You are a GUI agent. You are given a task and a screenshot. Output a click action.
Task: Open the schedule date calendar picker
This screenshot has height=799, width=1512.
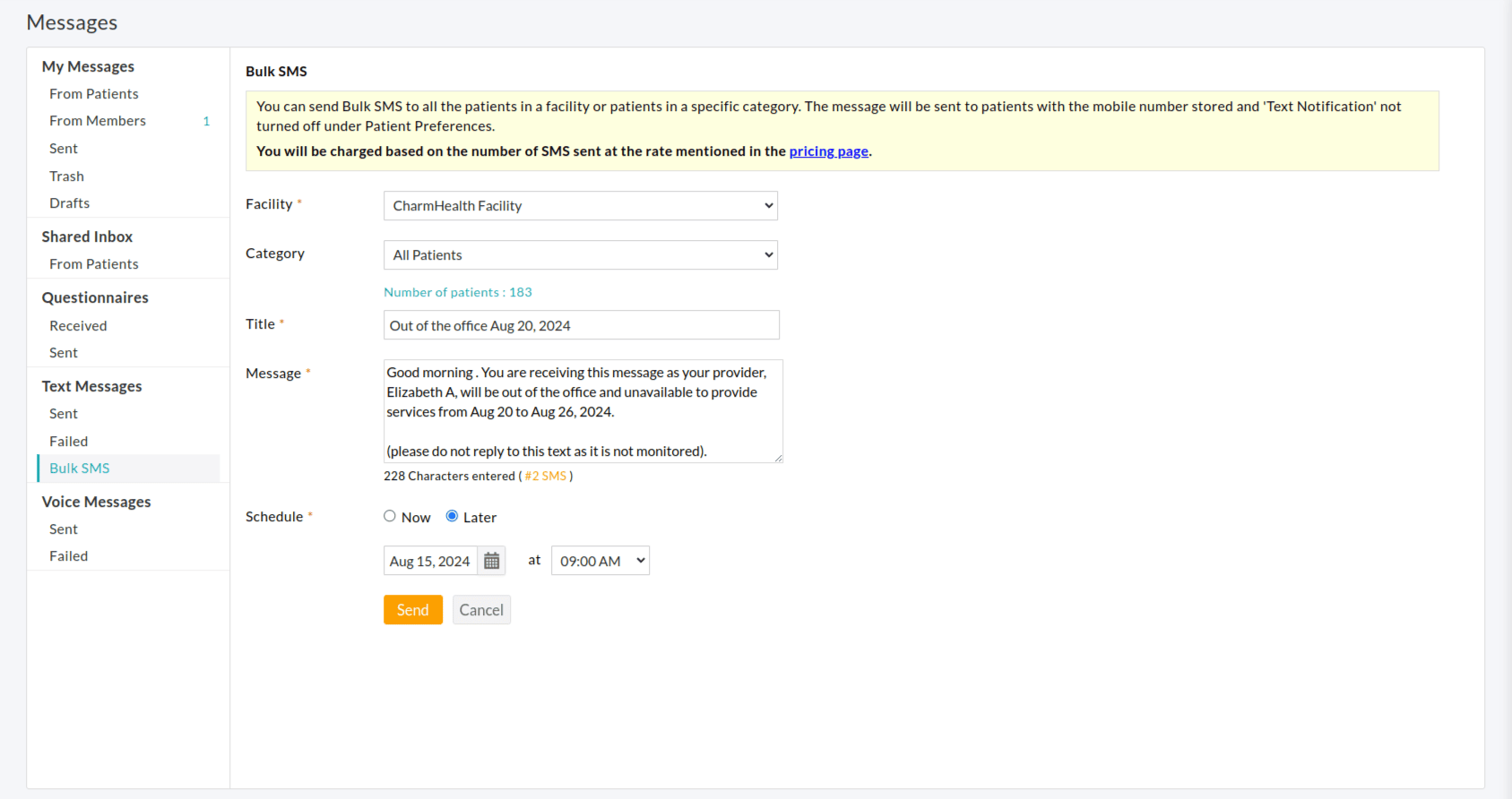point(491,561)
